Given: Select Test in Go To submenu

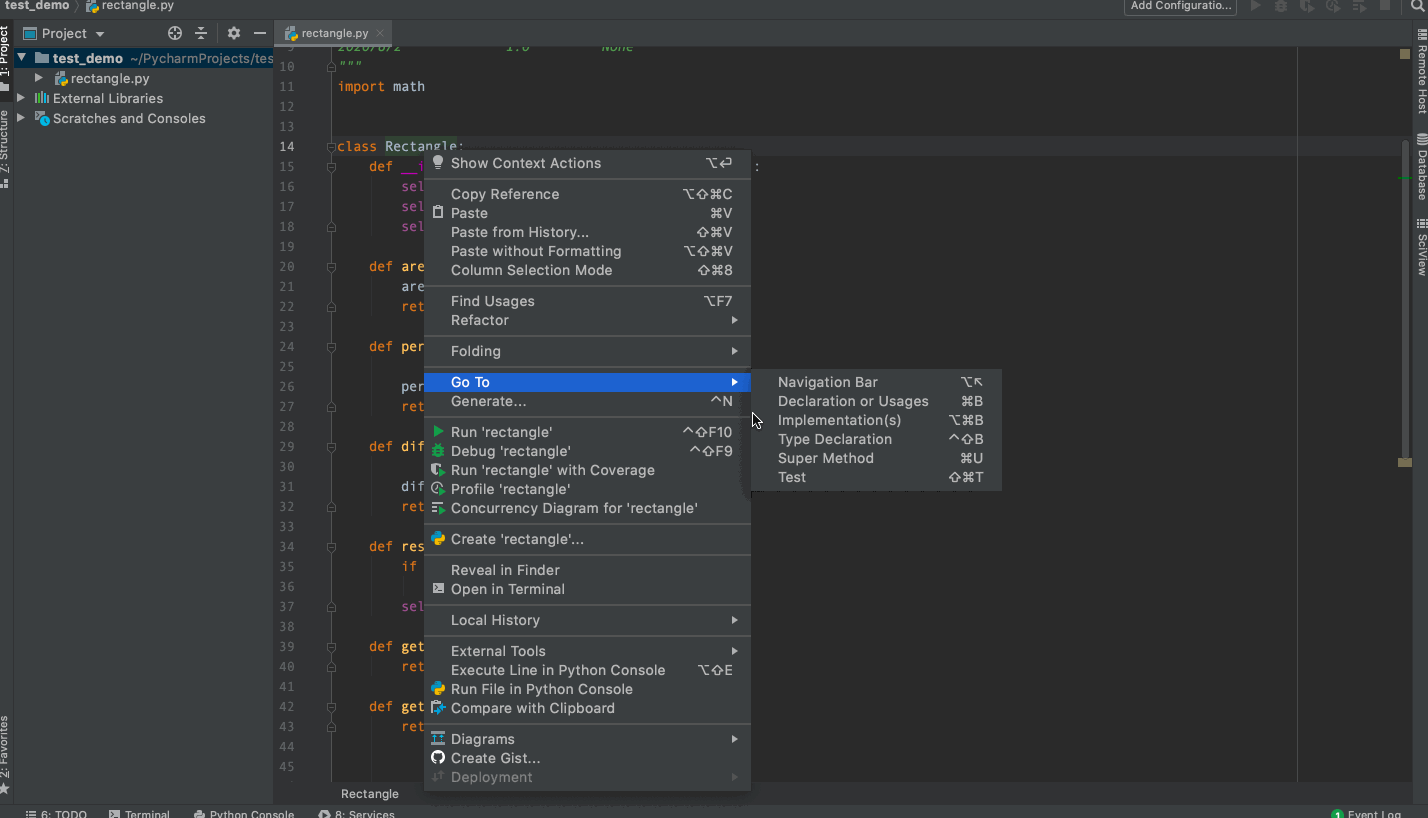Looking at the screenshot, I should click(876, 477).
